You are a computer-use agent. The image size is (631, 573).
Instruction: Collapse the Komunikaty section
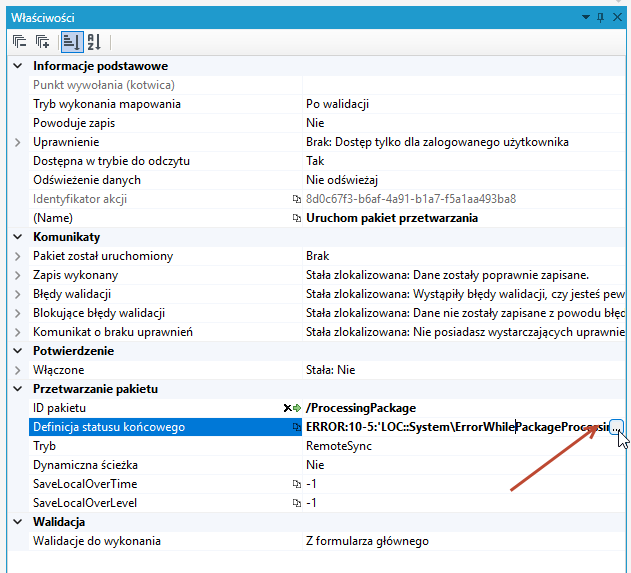click(18, 237)
